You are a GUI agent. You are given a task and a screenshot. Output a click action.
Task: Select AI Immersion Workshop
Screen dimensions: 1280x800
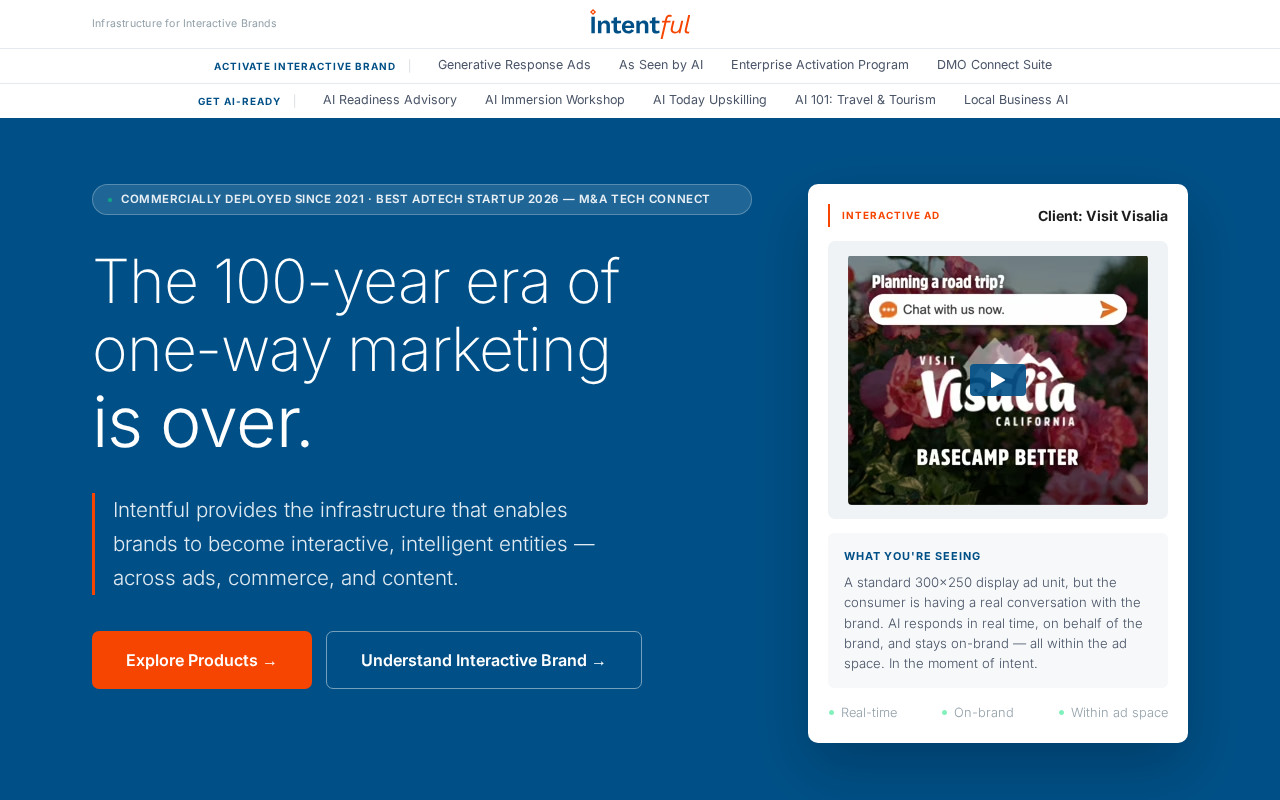click(555, 100)
